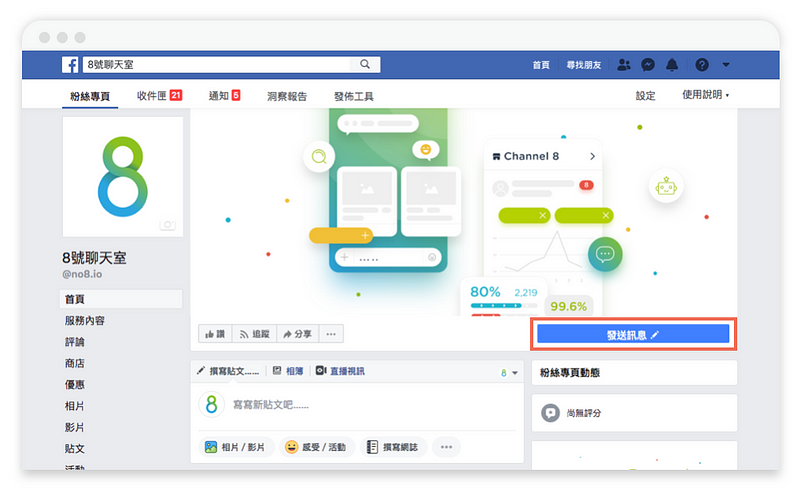Expand the 使用說明 dropdown

[706, 94]
